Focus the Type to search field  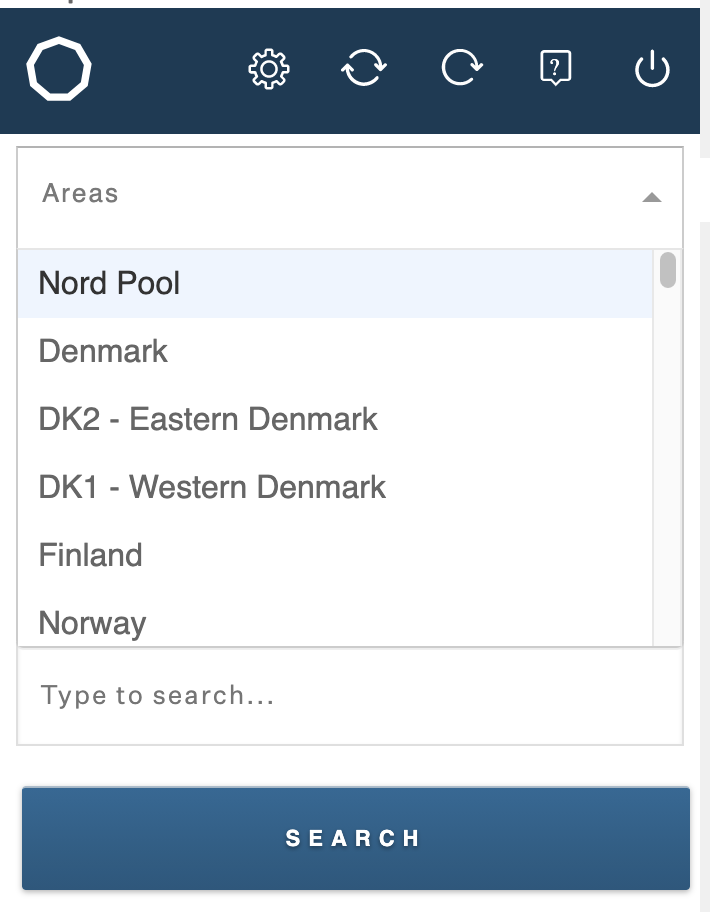click(350, 696)
